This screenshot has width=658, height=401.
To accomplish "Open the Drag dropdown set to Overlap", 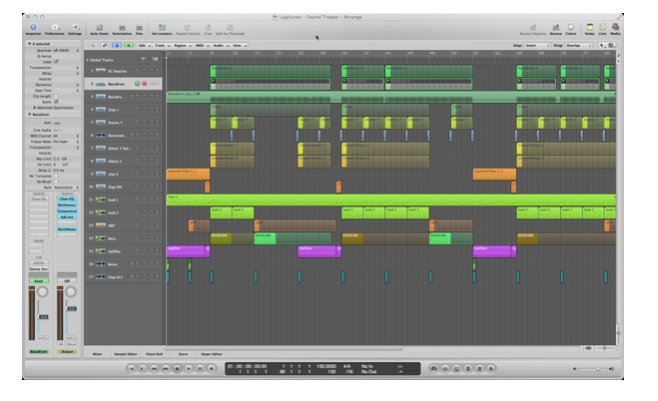I will pyautogui.click(x=579, y=45).
